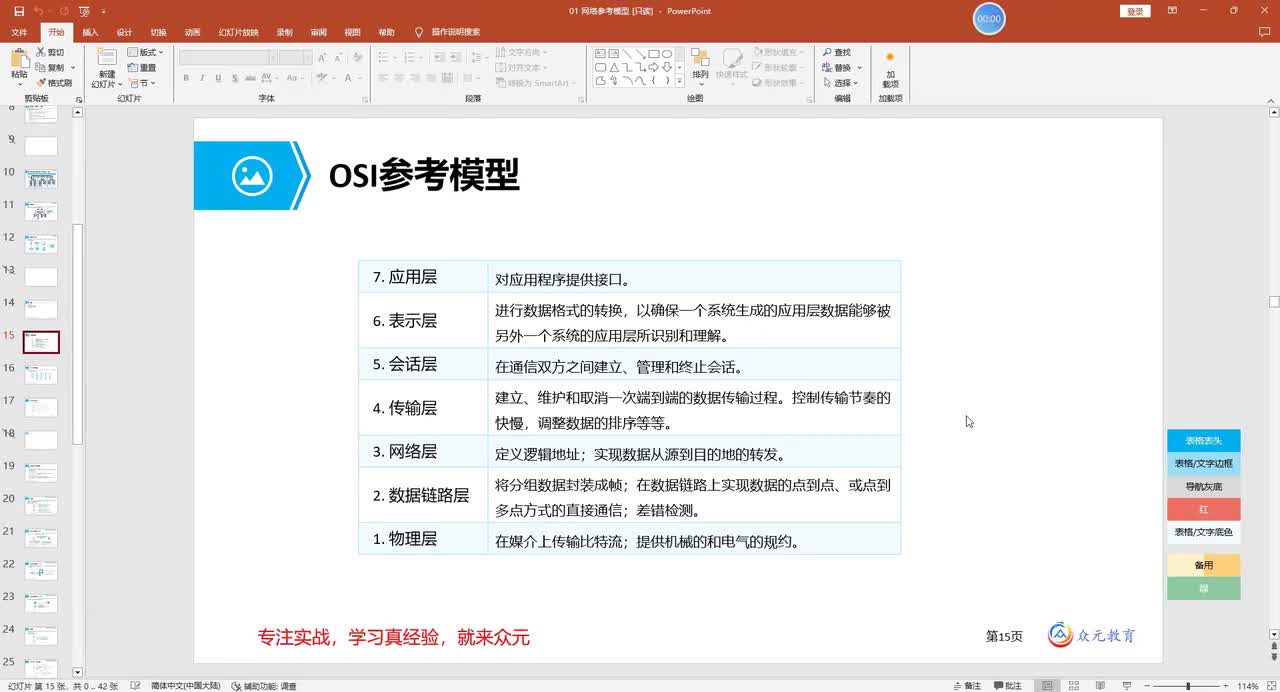Open the 替换 (Replace) dropdown
This screenshot has width=1280, height=692.
tap(842, 67)
